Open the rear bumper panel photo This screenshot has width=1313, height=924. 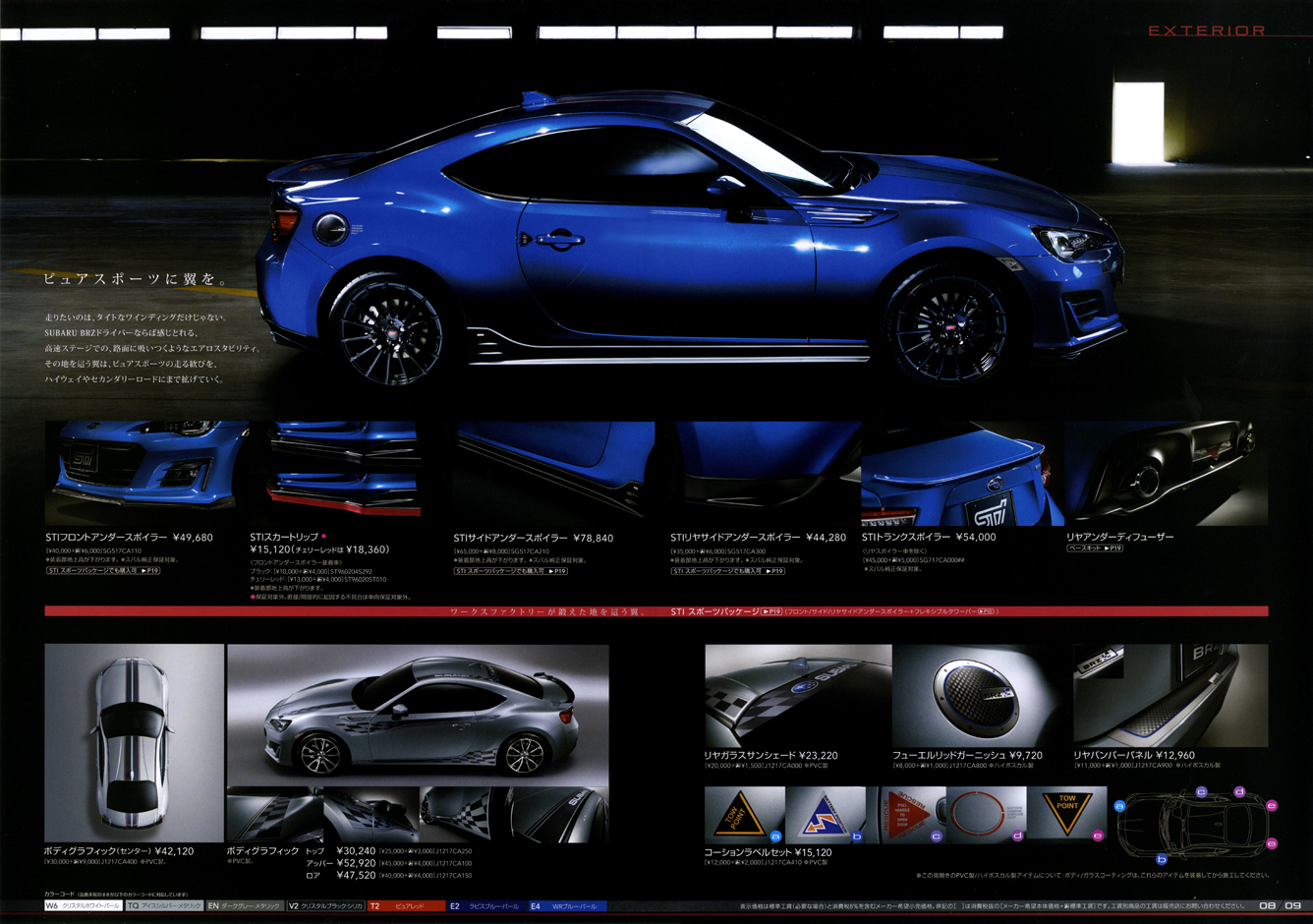(x=1170, y=695)
